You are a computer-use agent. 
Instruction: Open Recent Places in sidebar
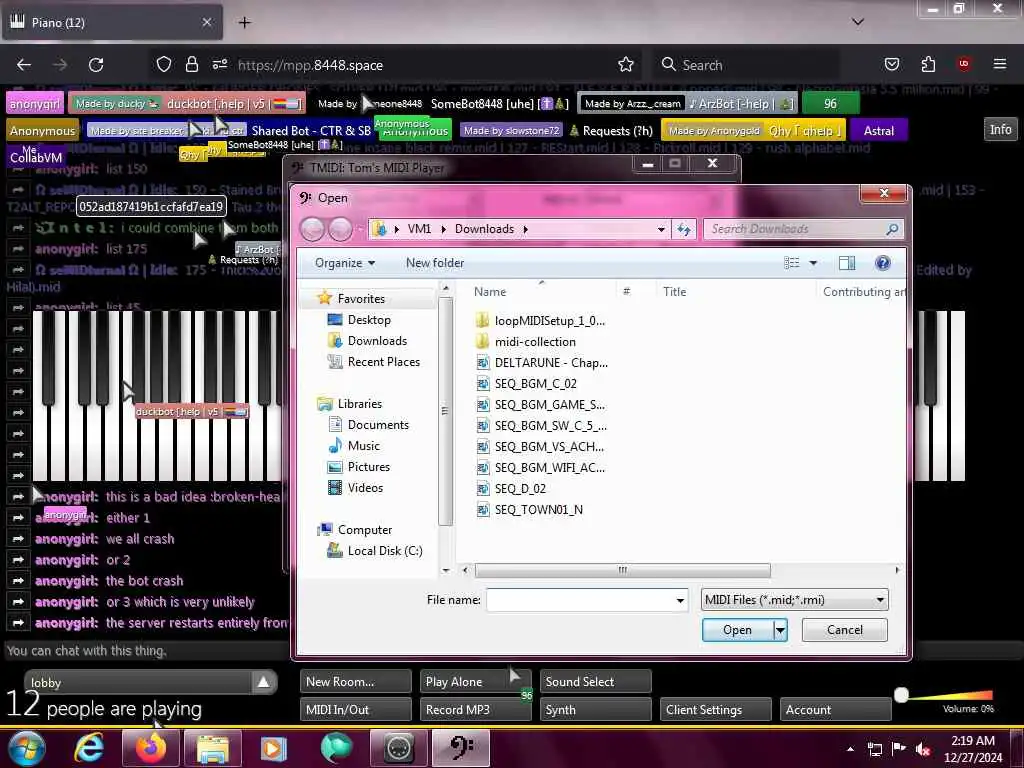tap(383, 362)
